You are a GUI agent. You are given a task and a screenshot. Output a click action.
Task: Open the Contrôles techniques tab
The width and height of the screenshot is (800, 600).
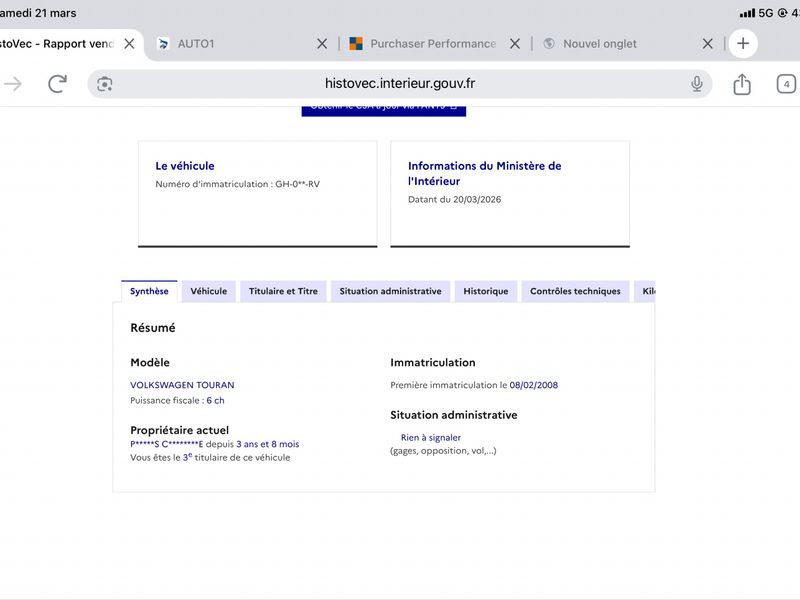click(575, 291)
